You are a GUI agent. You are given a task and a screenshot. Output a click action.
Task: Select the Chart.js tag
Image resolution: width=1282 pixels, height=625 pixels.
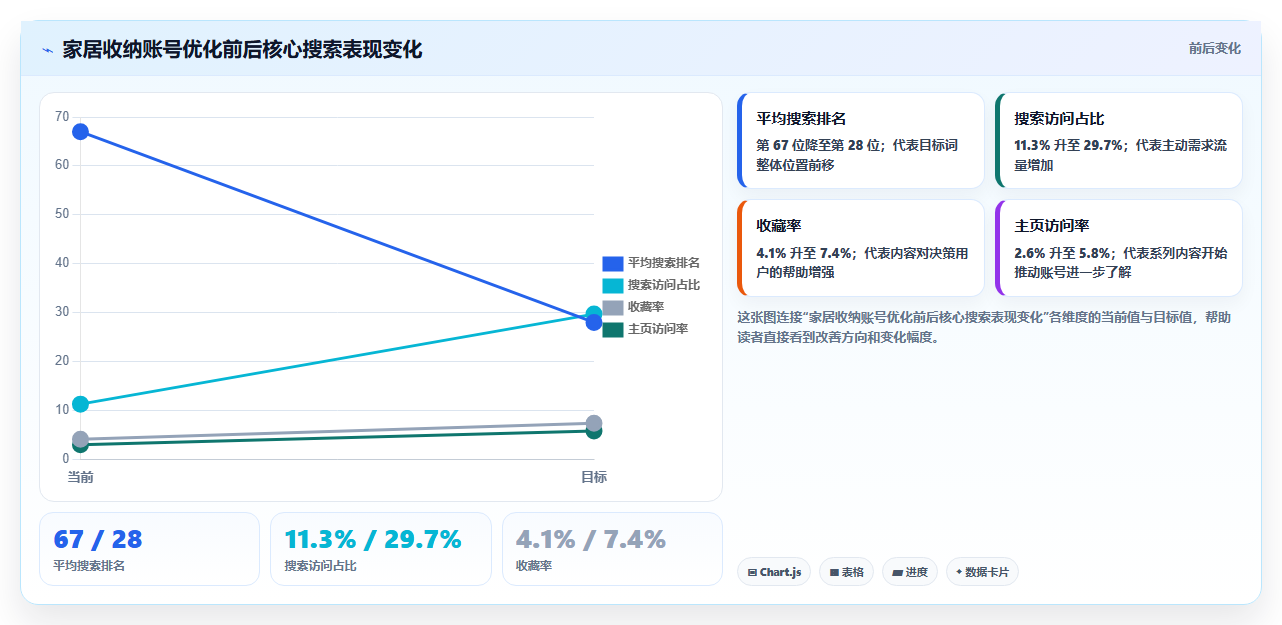click(774, 572)
